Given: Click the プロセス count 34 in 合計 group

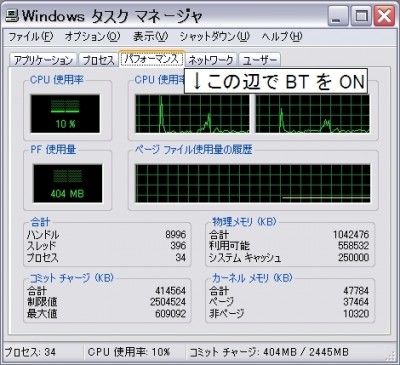Looking at the screenshot, I should 181,257.
